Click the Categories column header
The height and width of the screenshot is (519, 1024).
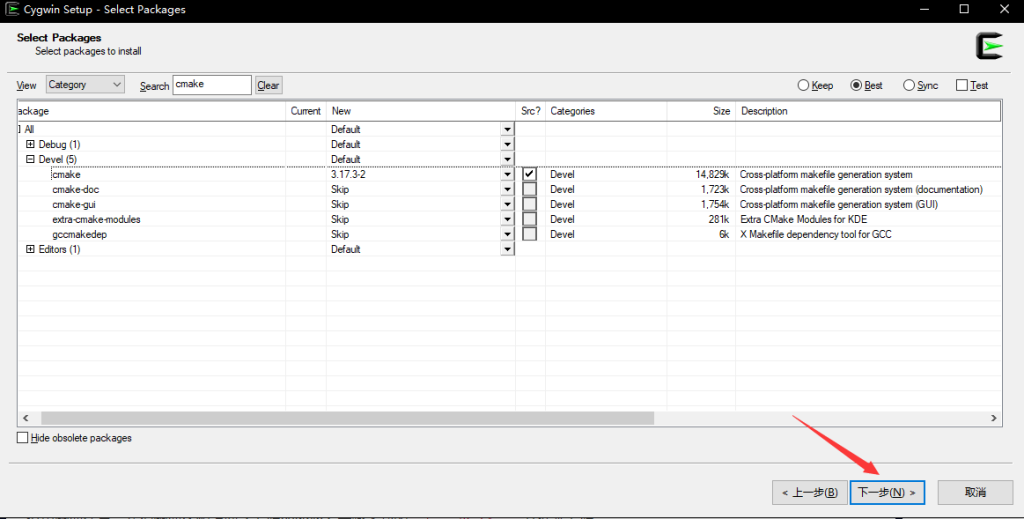606,111
